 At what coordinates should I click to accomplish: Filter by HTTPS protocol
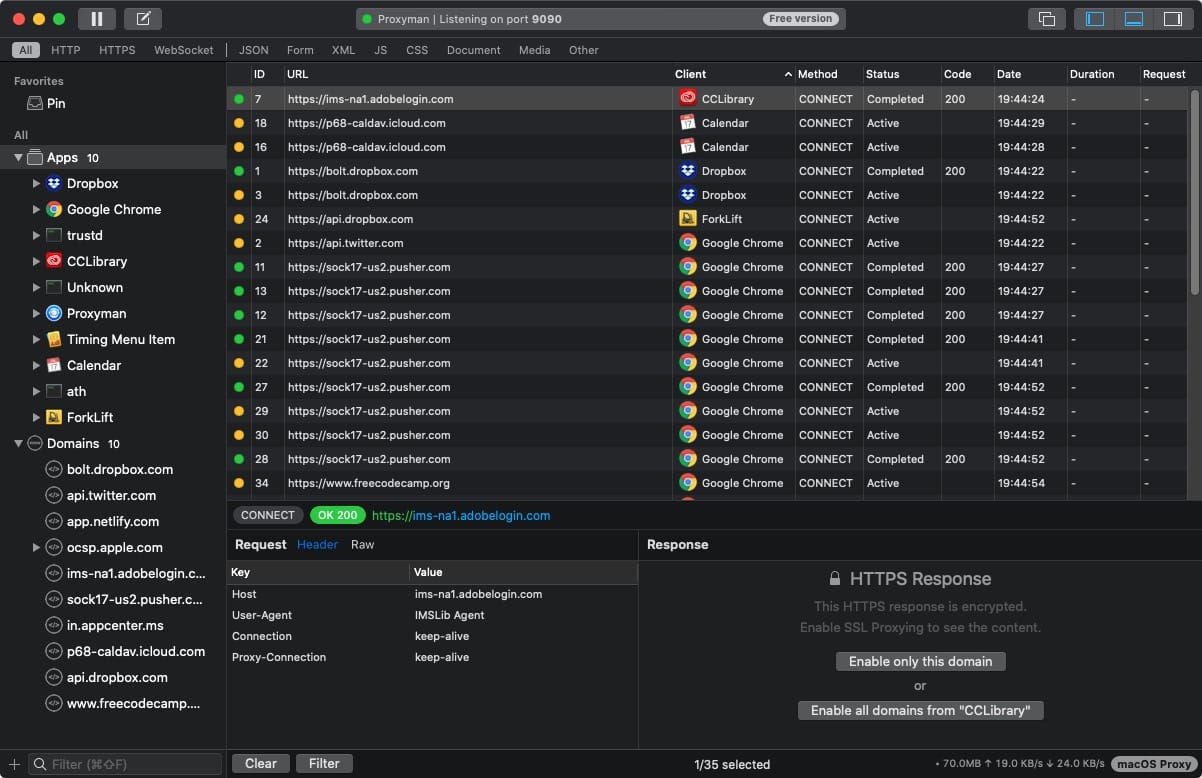click(117, 50)
